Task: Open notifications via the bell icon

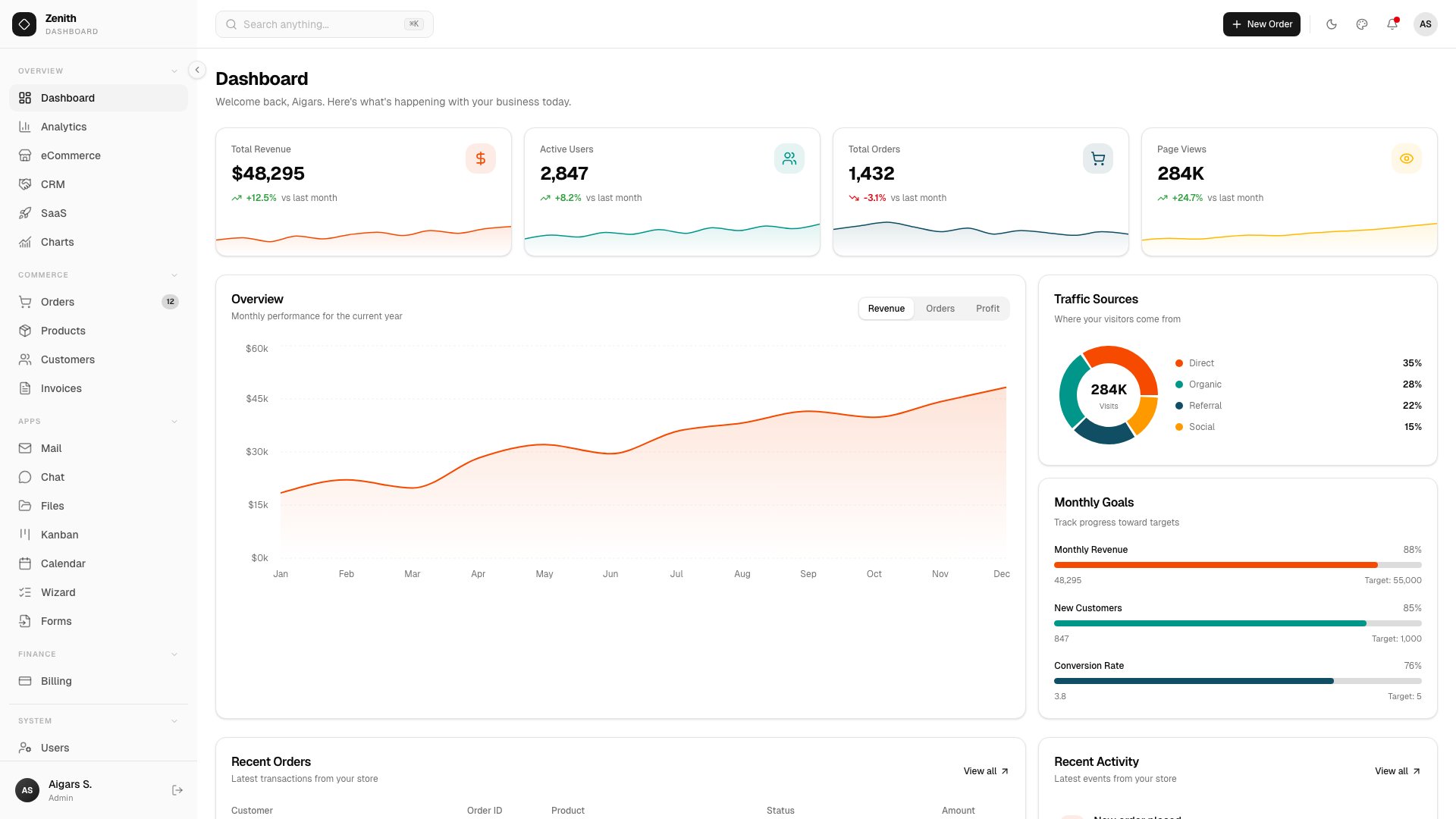Action: [1392, 24]
